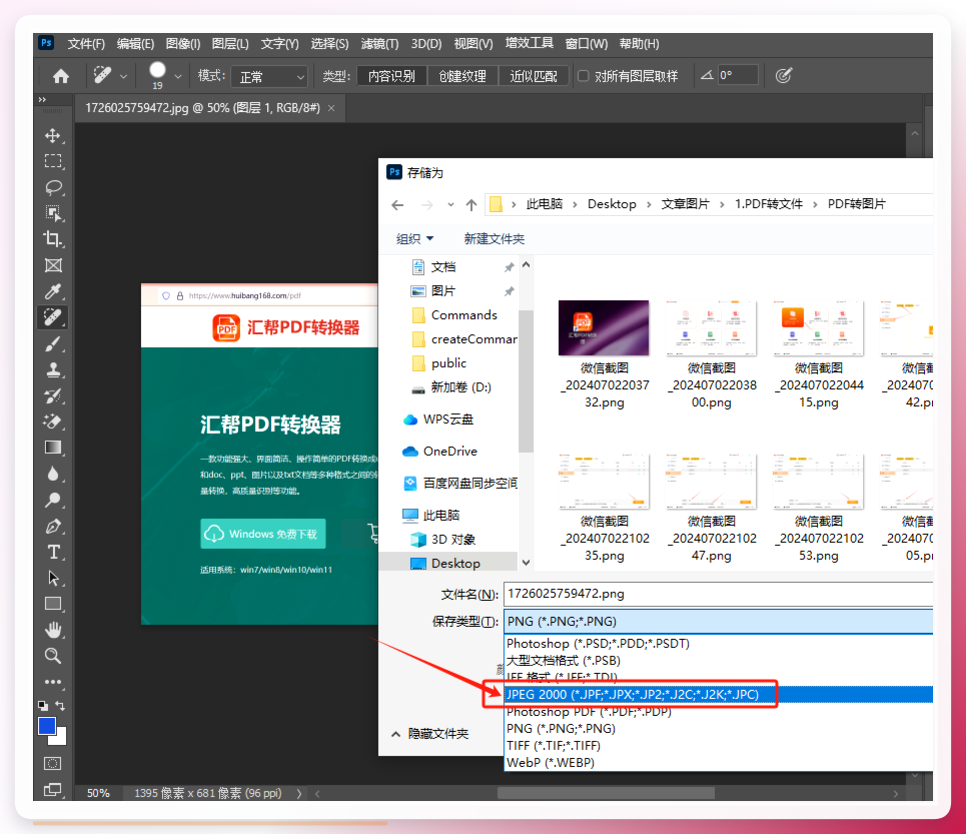Select the Lasso tool
The image size is (966, 834).
pyautogui.click(x=53, y=187)
